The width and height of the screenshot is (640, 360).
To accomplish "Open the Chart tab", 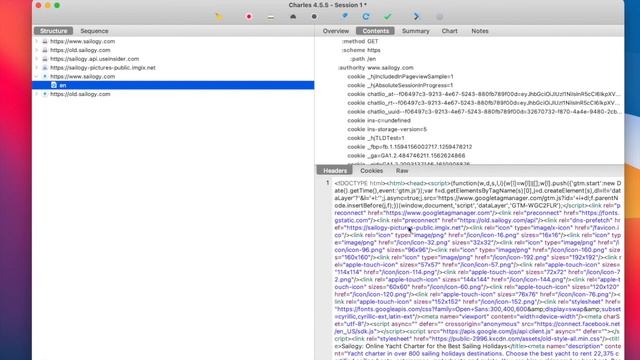I will tap(449, 31).
